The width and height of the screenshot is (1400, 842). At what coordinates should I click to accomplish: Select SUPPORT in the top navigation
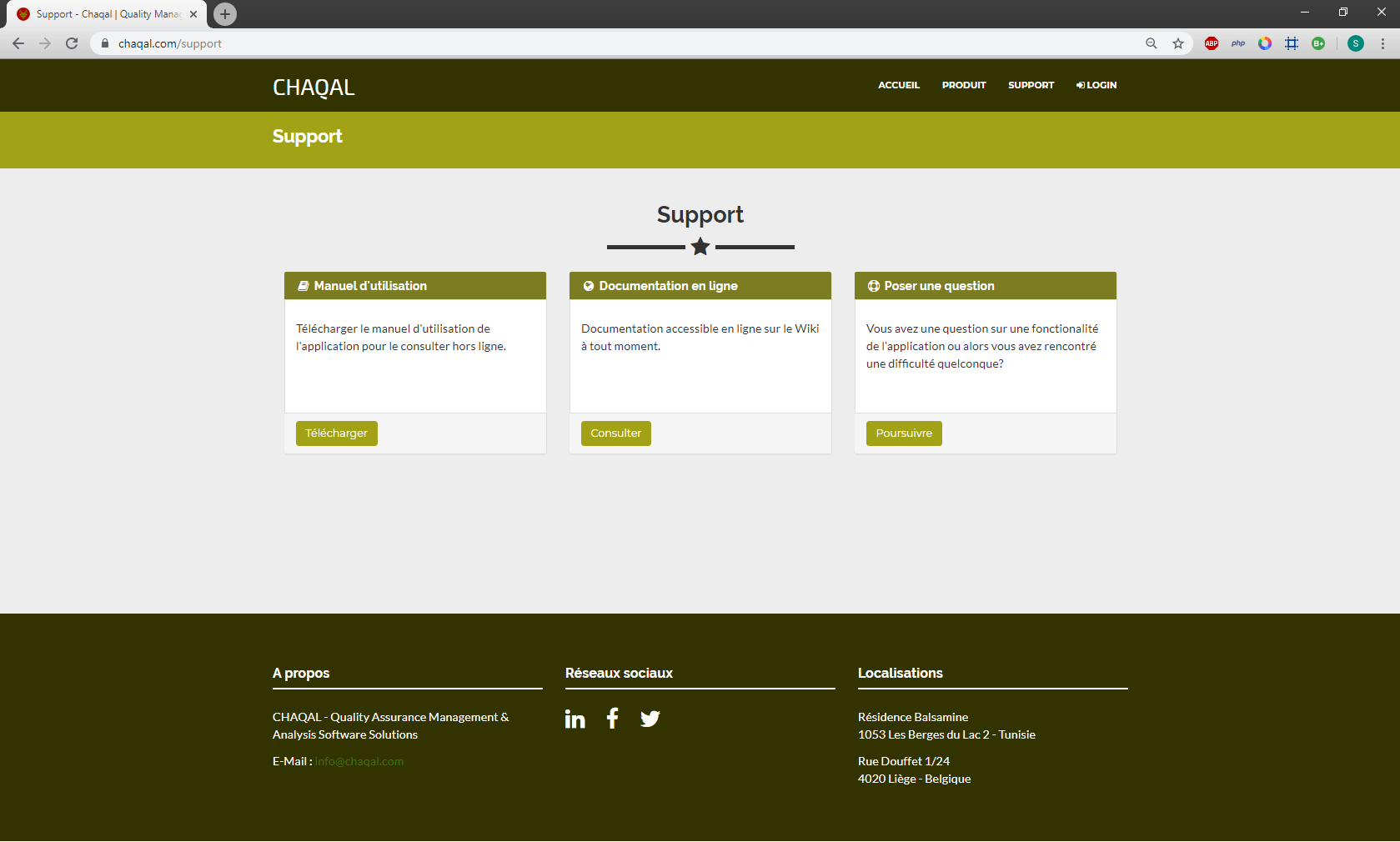pos(1031,85)
